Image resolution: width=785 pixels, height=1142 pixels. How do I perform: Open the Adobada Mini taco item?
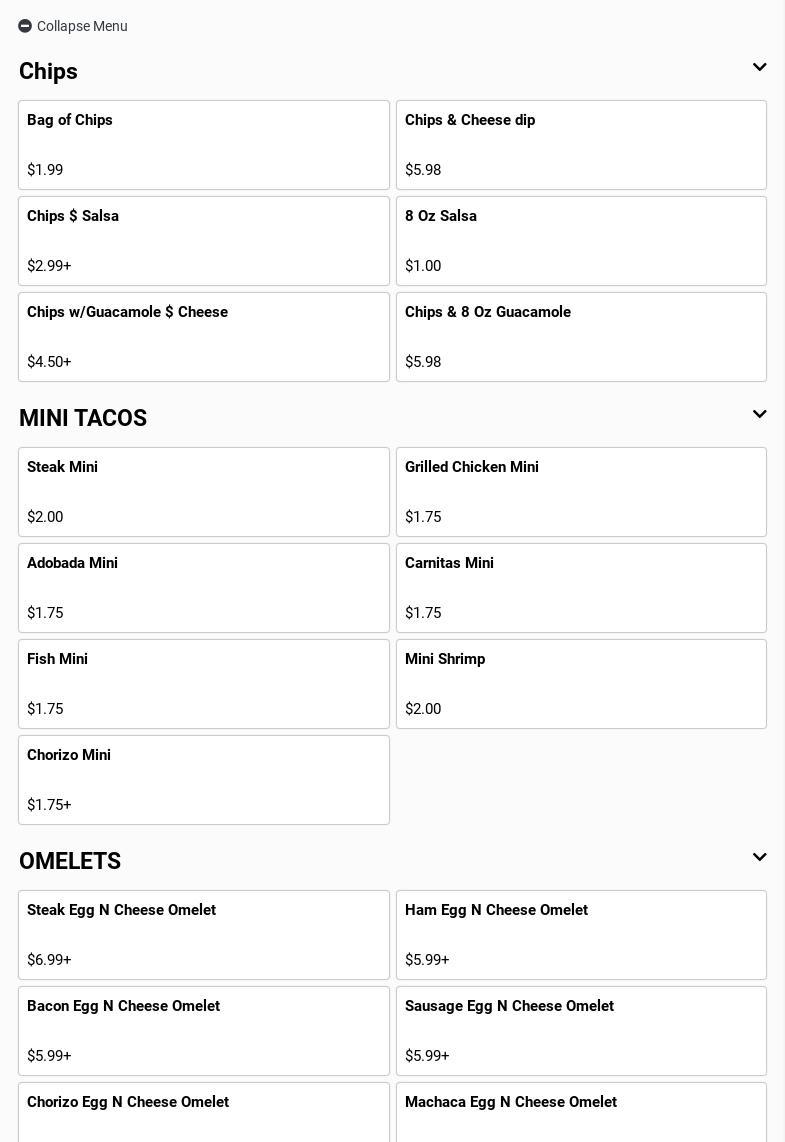click(204, 588)
